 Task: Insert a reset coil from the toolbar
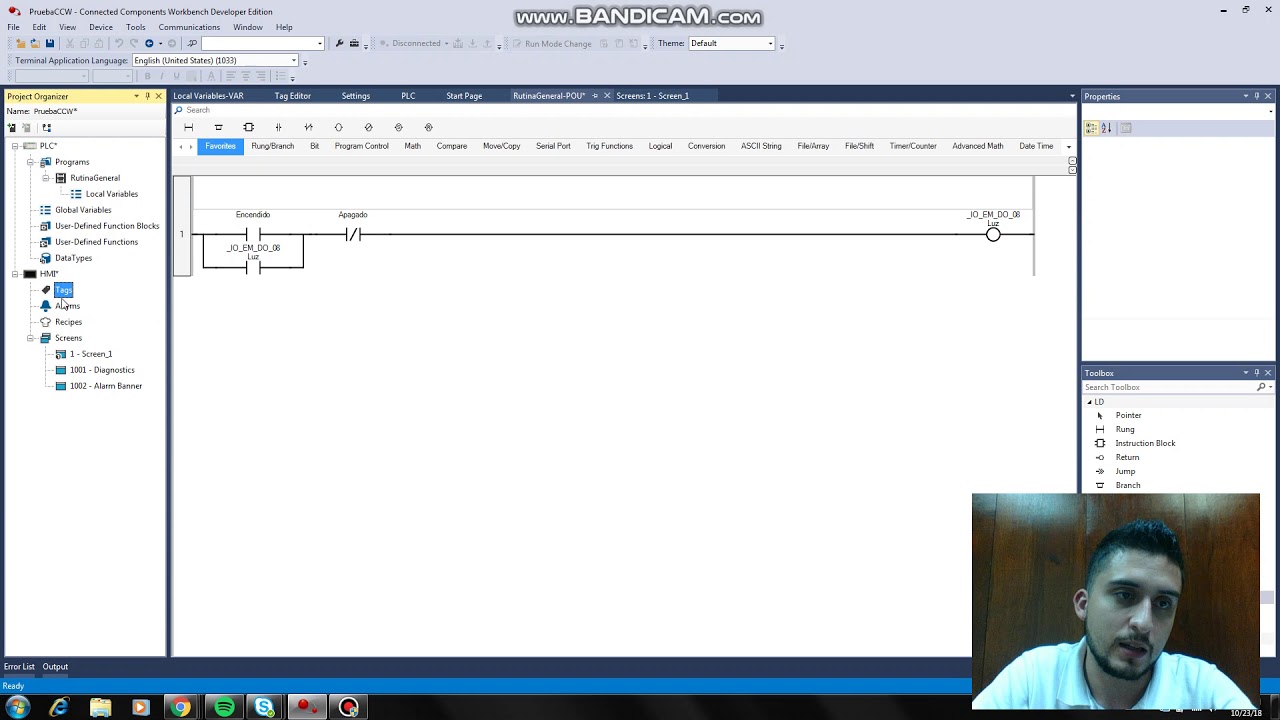(x=428, y=127)
